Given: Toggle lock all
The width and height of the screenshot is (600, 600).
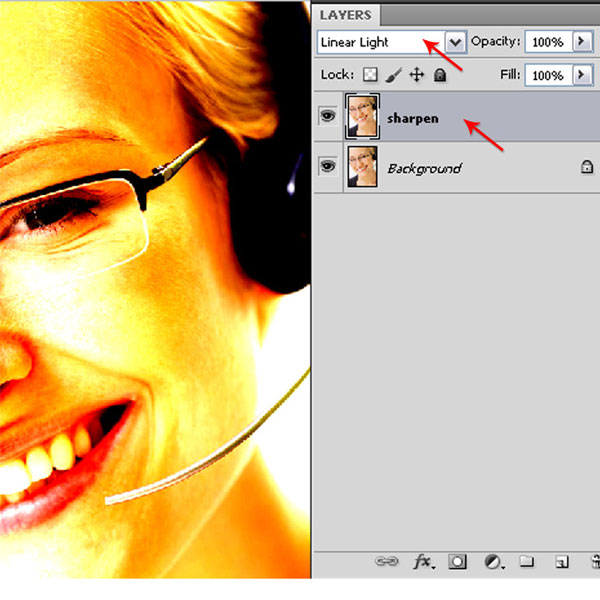Looking at the screenshot, I should tap(440, 75).
